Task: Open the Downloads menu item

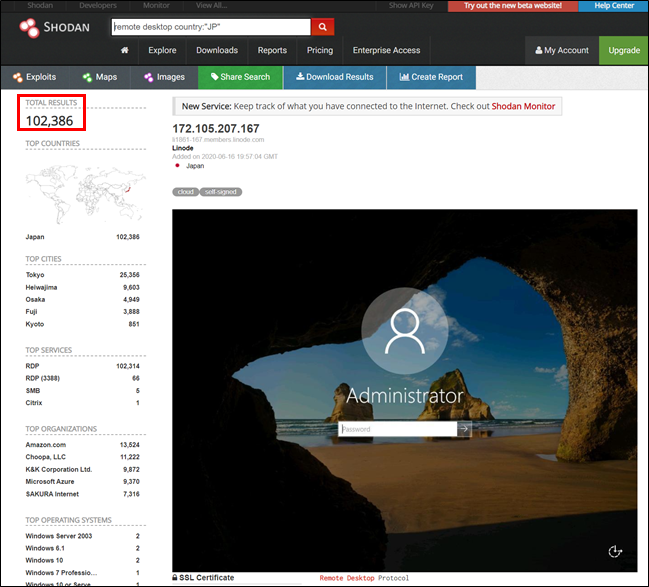Action: 217,50
